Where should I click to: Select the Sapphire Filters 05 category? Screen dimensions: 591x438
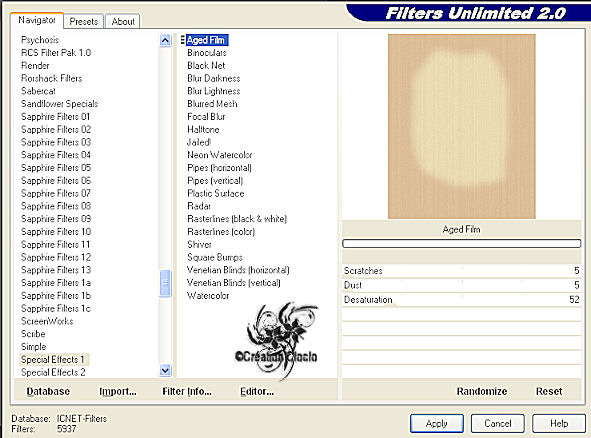coord(56,168)
